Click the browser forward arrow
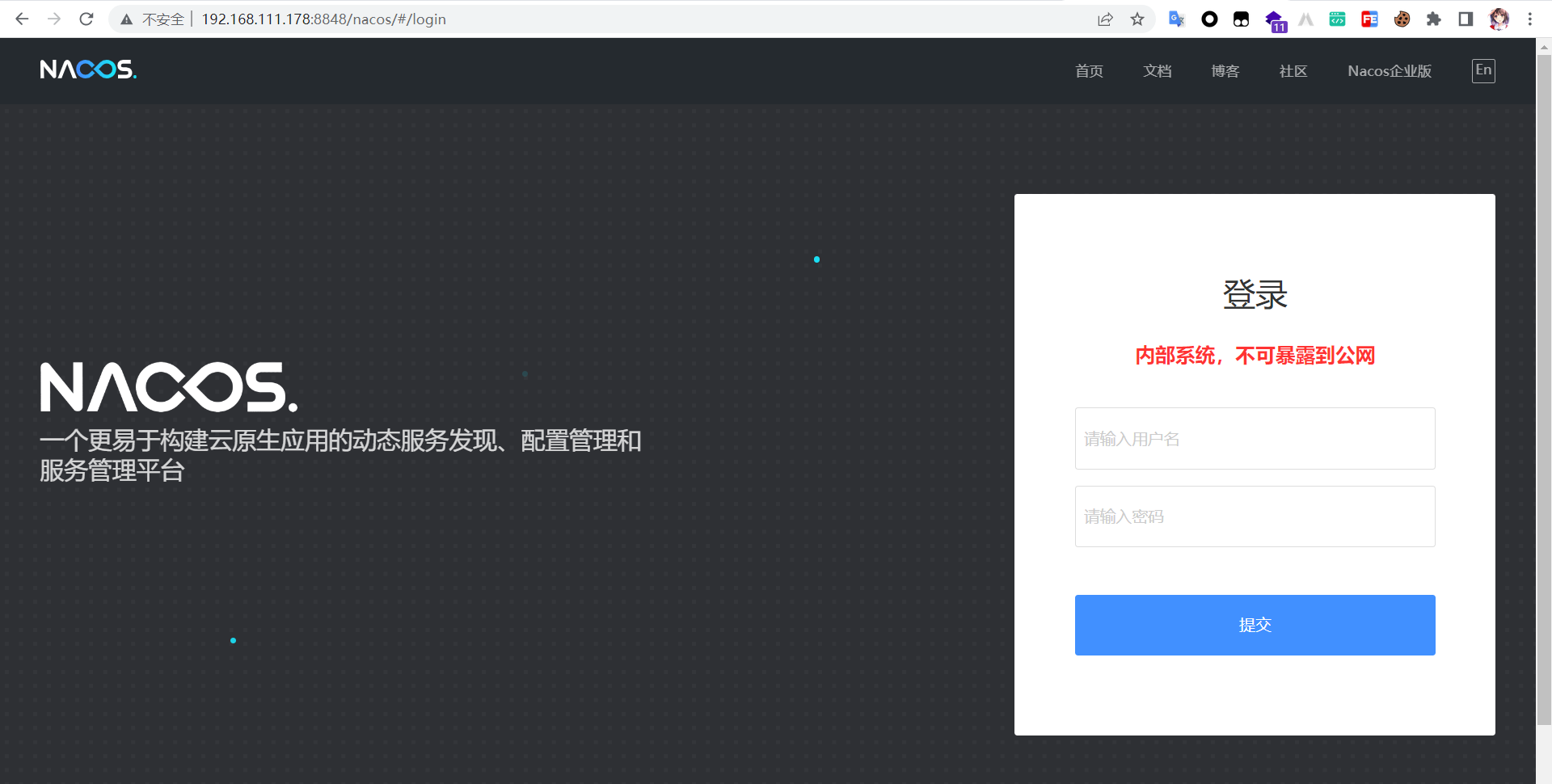The height and width of the screenshot is (784, 1552). (x=54, y=19)
